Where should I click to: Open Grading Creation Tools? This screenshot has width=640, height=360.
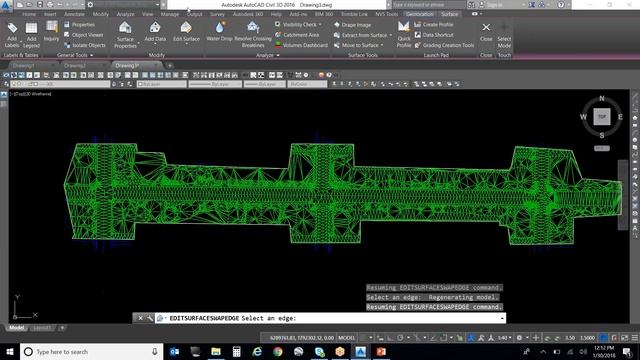point(444,45)
